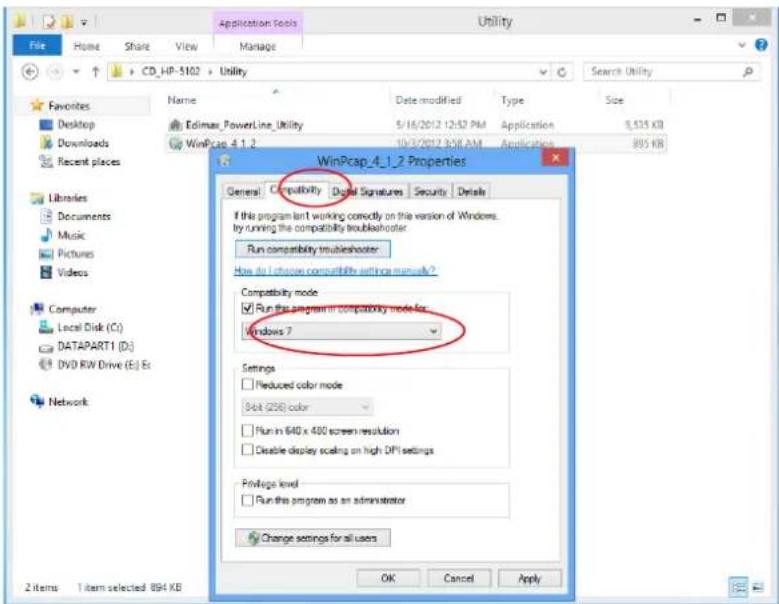Click Cancel in Properties dialog
The width and height of the screenshot is (779, 604).
click(459, 578)
